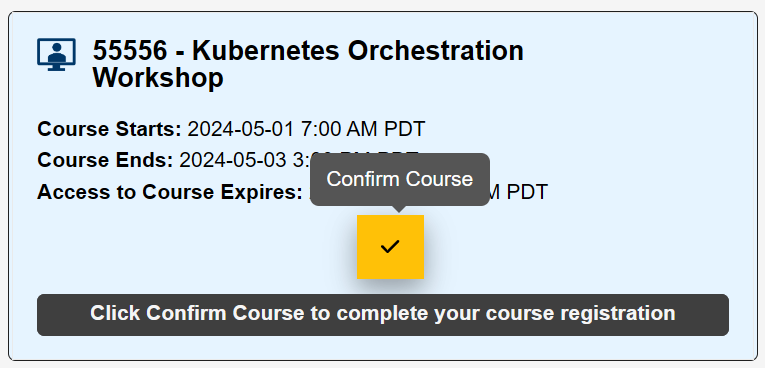Screen dimensions: 765x368
Task: Click the Course Starts label
Action: coord(109,129)
